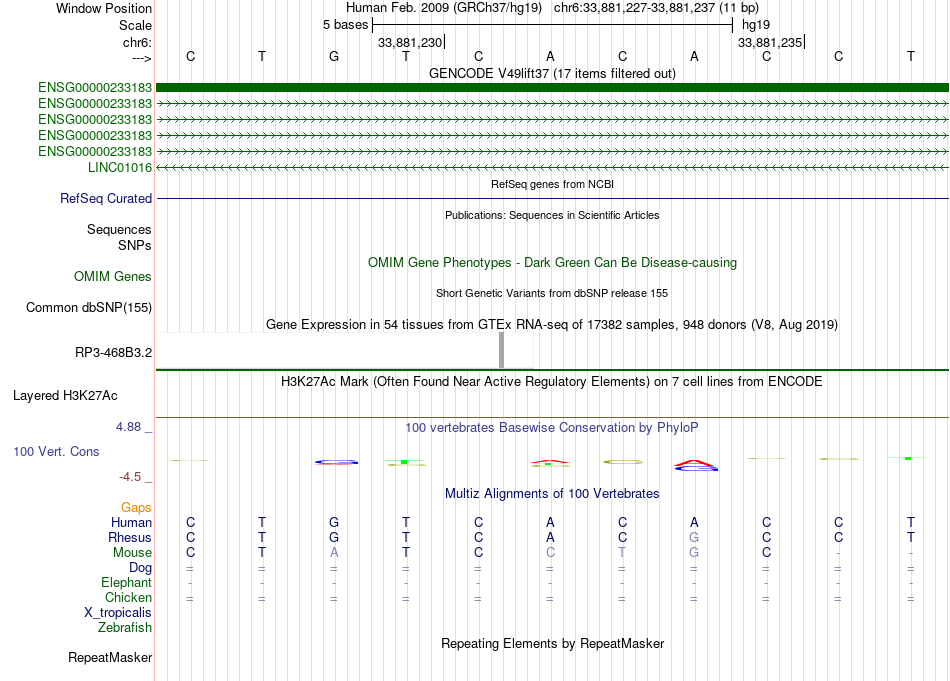Click the RefSeq Curated track label
Screen dimensions: 950x681
[106, 198]
